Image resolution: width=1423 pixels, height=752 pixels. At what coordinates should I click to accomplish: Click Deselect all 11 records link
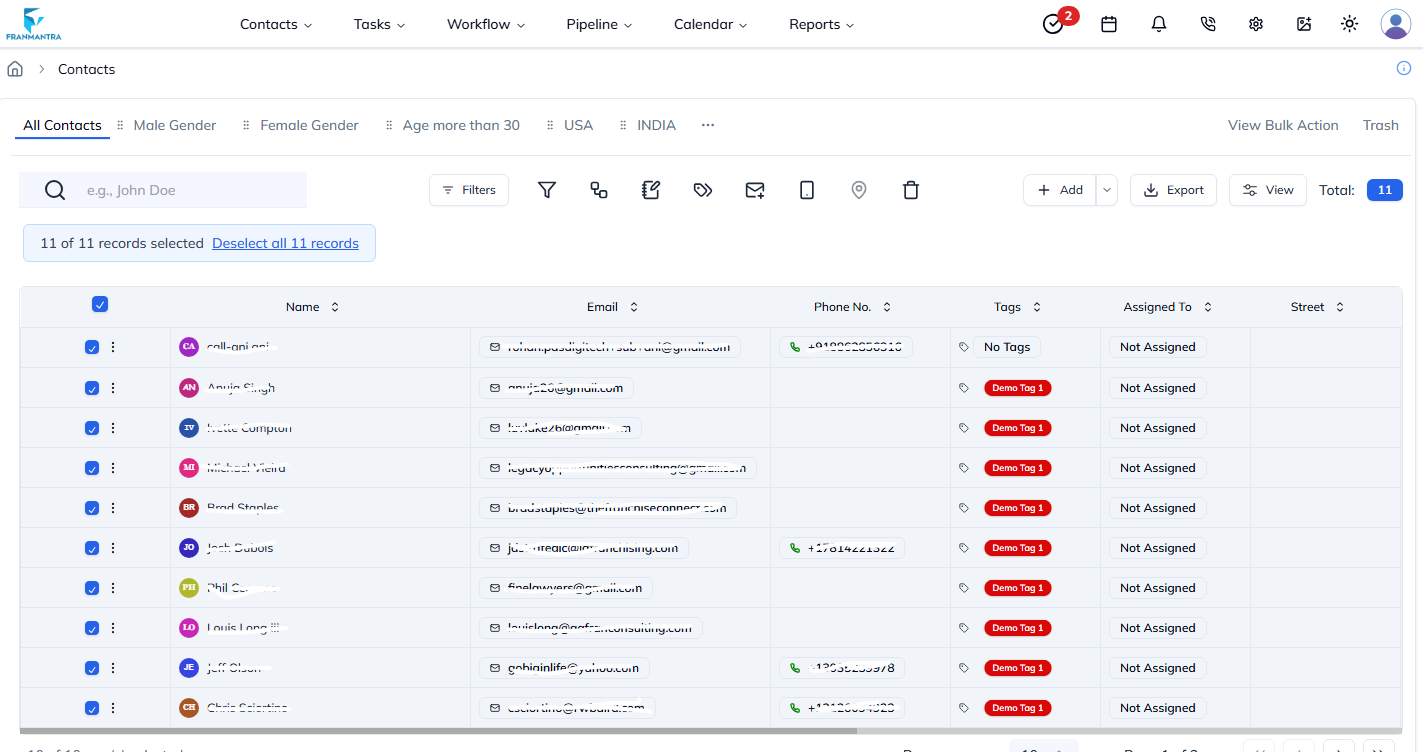pos(285,243)
